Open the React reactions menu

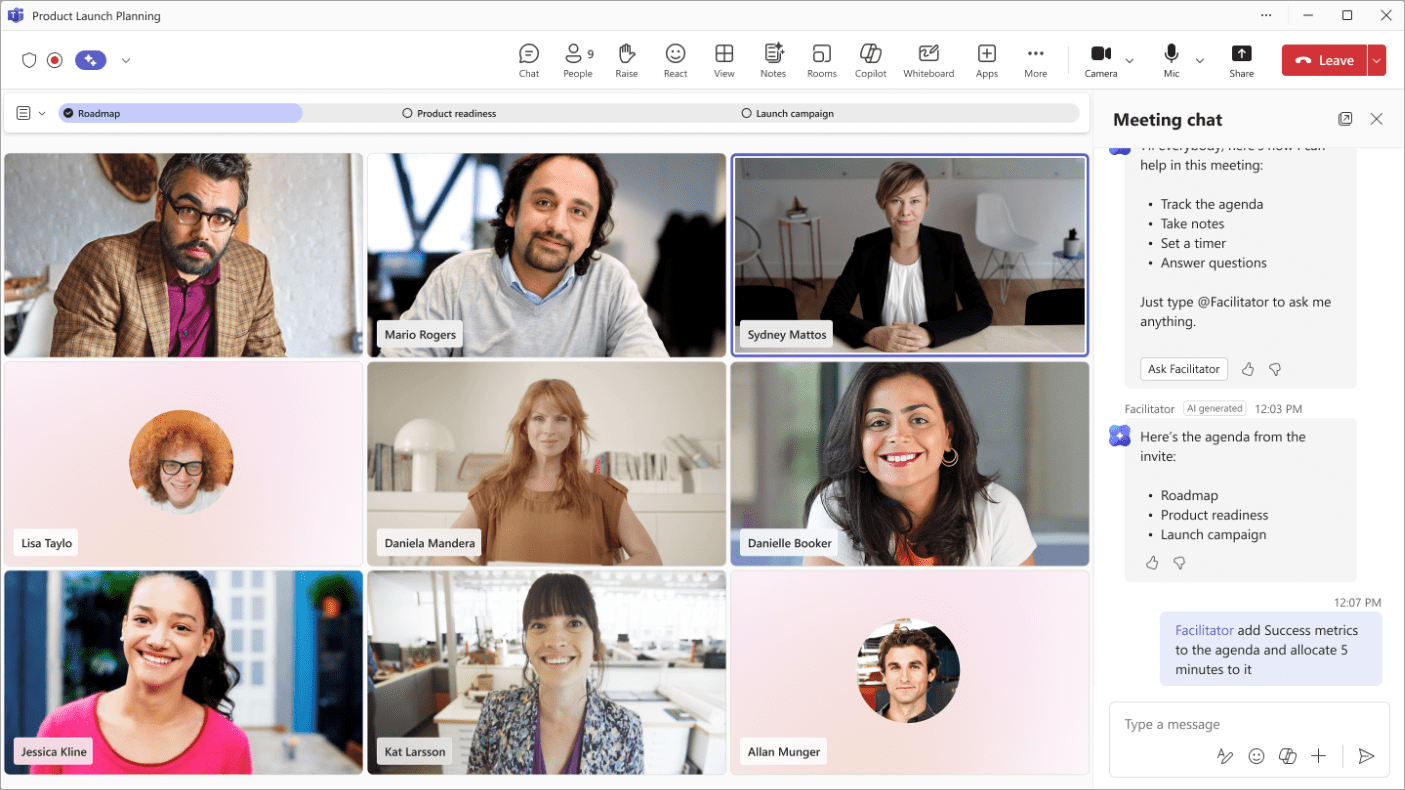tap(675, 60)
